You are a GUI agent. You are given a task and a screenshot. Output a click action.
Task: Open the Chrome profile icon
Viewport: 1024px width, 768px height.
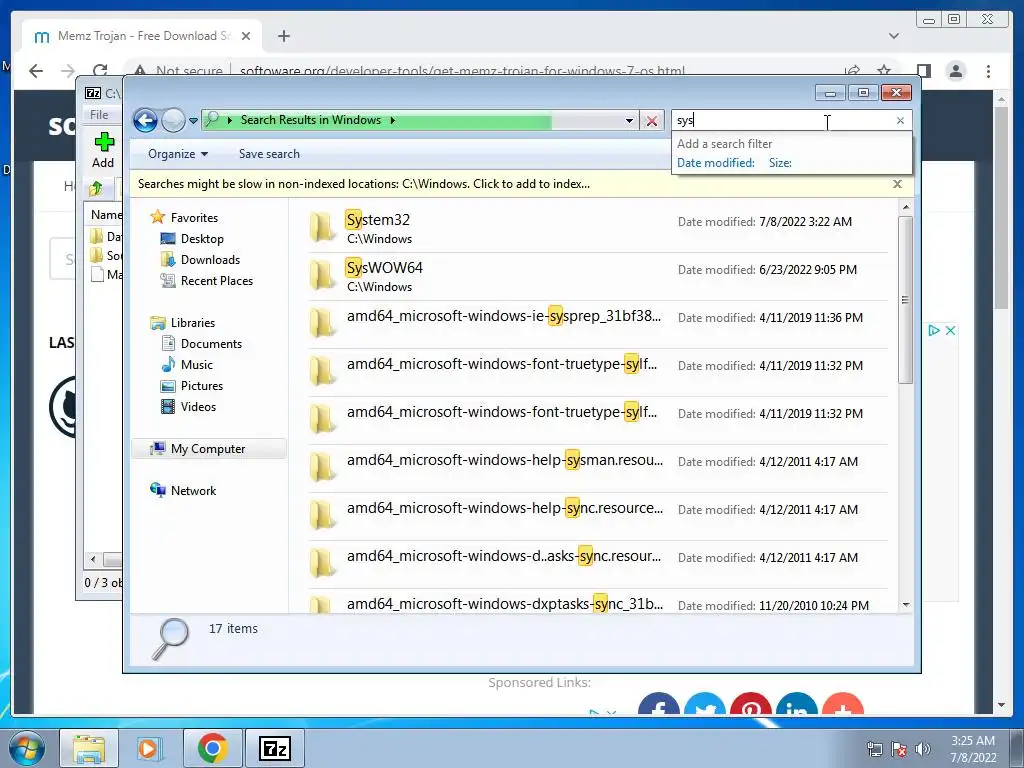tap(955, 71)
